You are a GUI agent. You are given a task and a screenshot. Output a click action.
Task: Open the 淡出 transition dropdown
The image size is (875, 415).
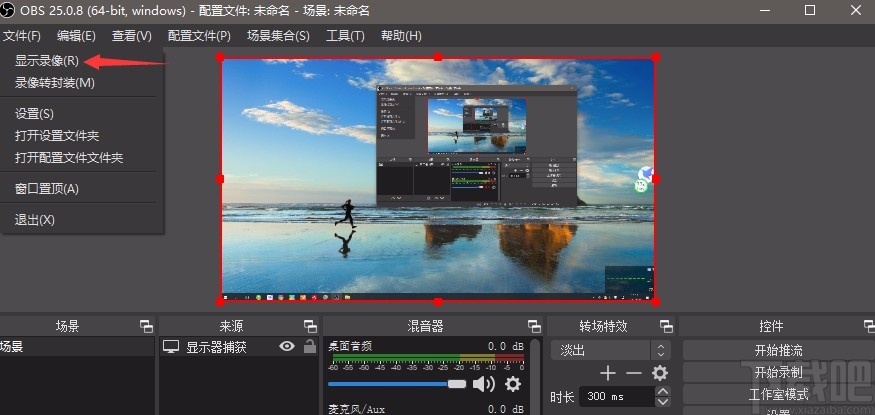tap(609, 350)
